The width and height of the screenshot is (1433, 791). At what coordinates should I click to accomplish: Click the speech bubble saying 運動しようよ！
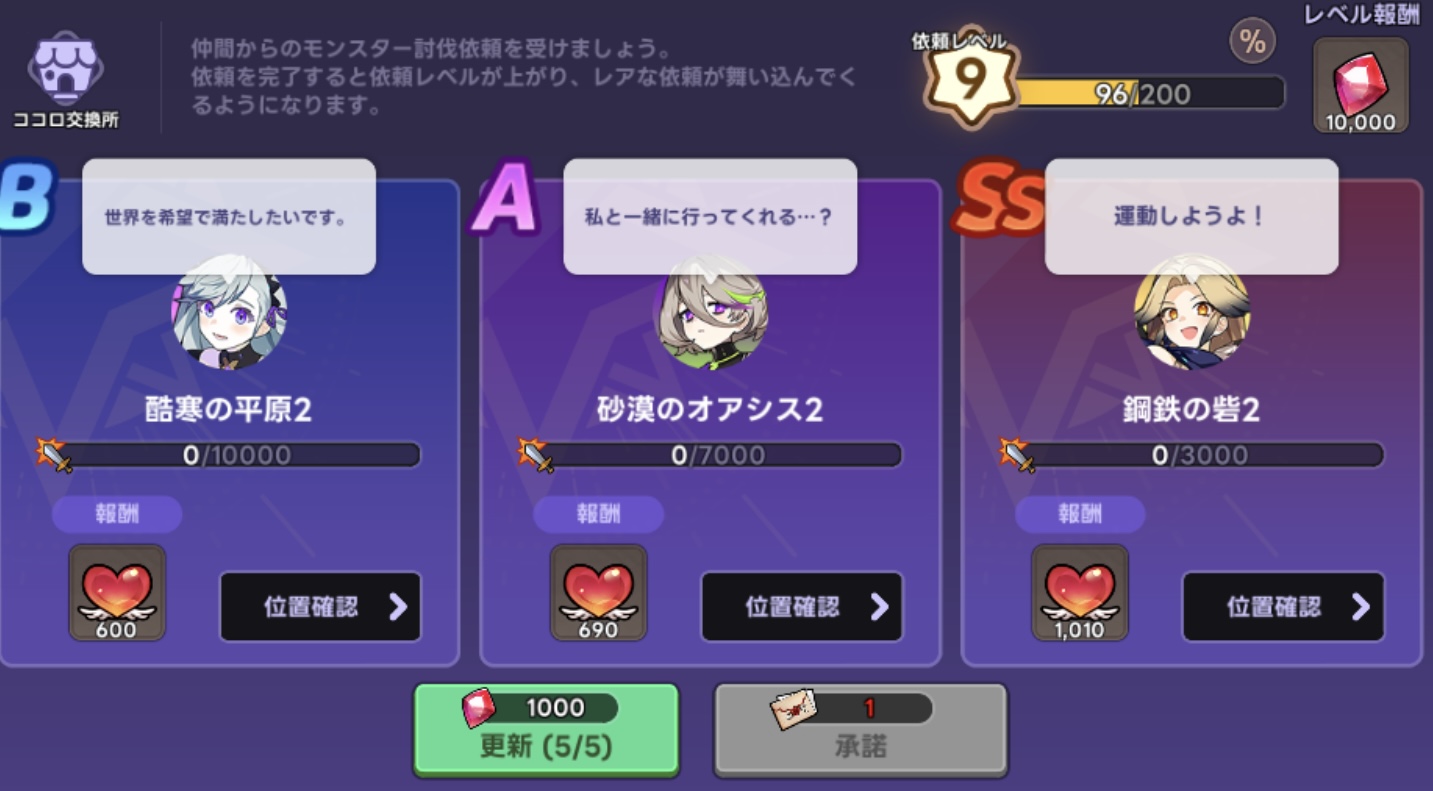(x=1191, y=216)
